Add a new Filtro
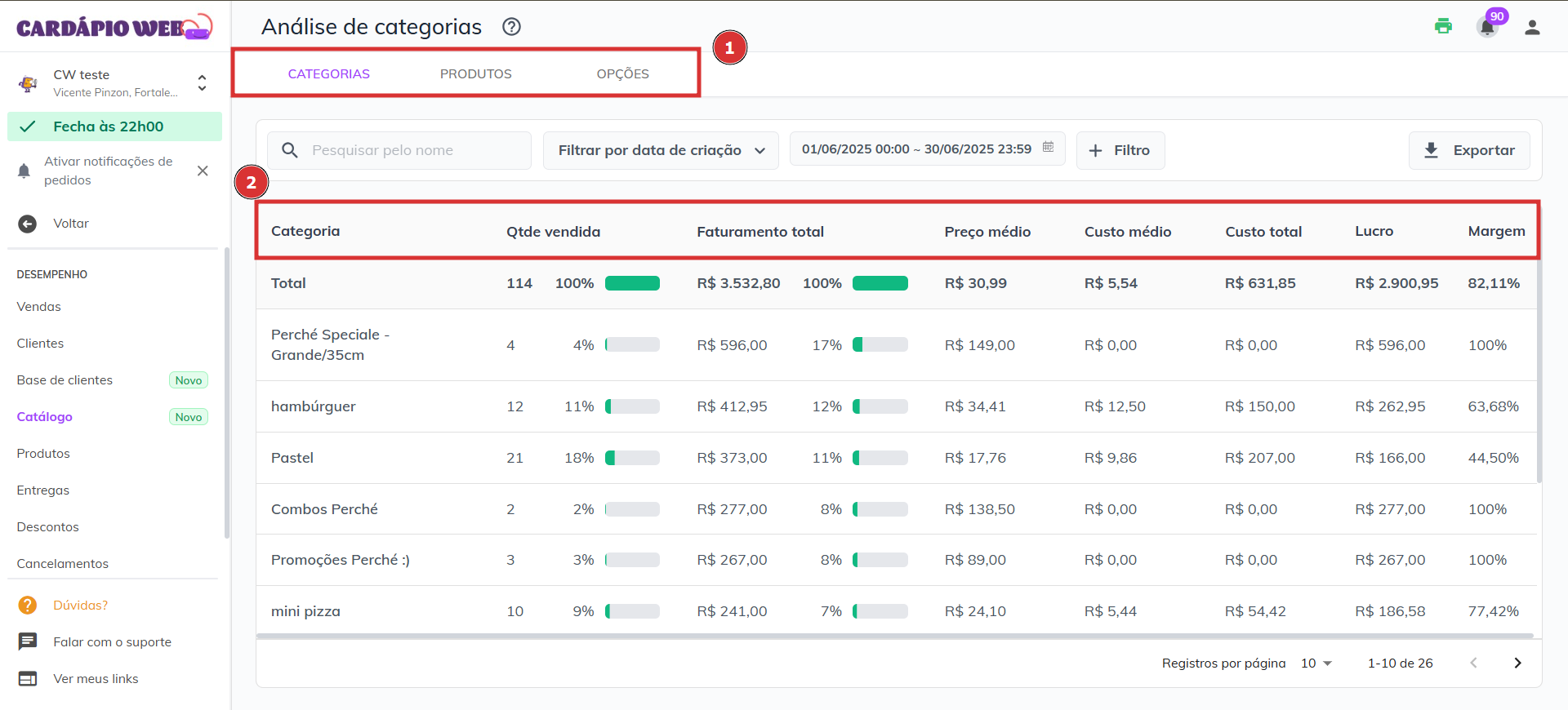1568x710 pixels. [x=1120, y=150]
